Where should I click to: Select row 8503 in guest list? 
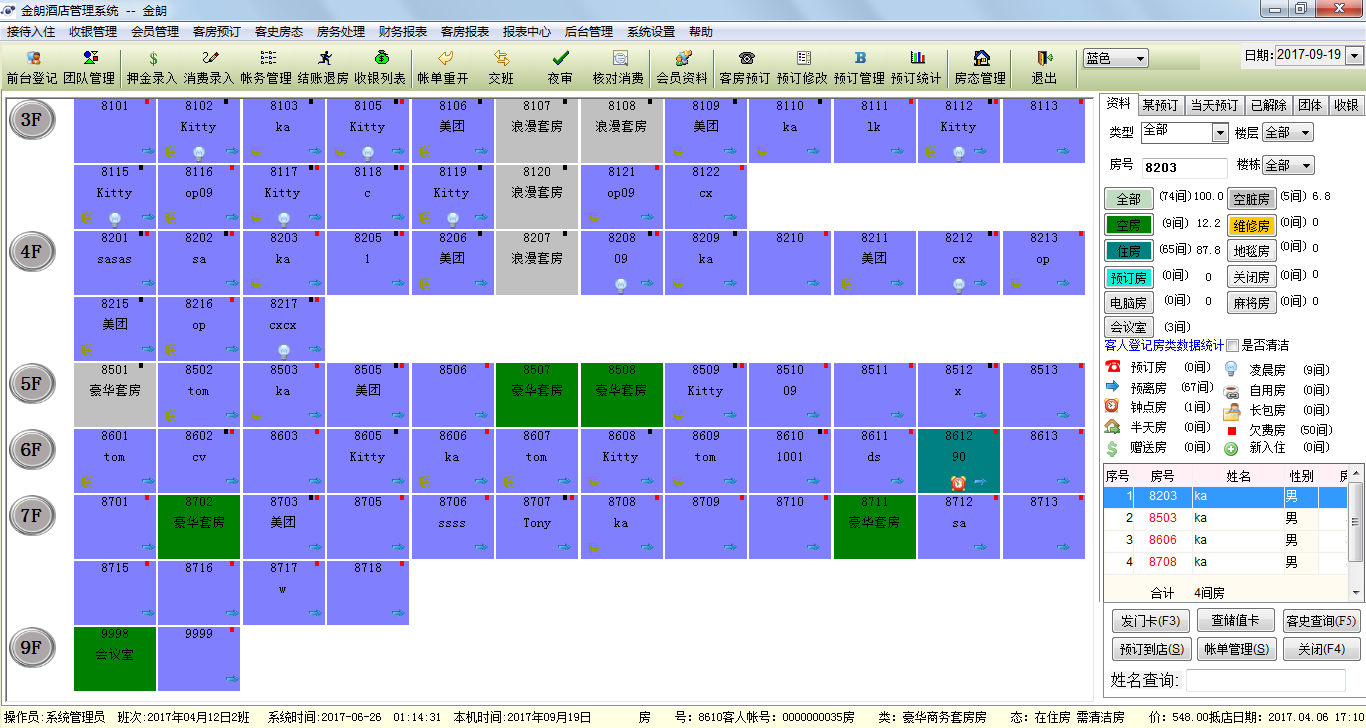click(x=1225, y=518)
